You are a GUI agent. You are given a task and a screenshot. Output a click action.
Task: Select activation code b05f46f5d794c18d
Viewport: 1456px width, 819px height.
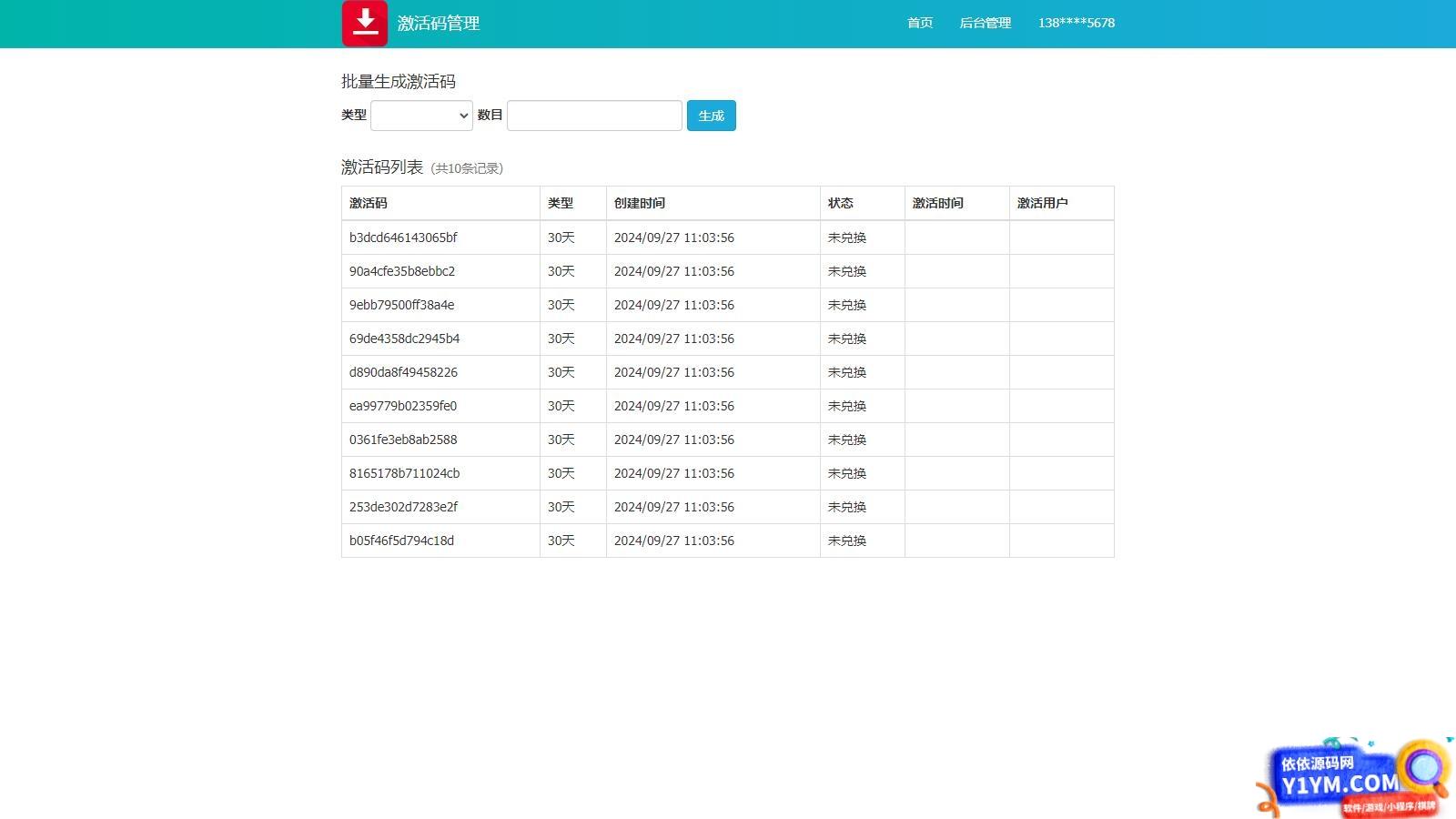coord(401,541)
